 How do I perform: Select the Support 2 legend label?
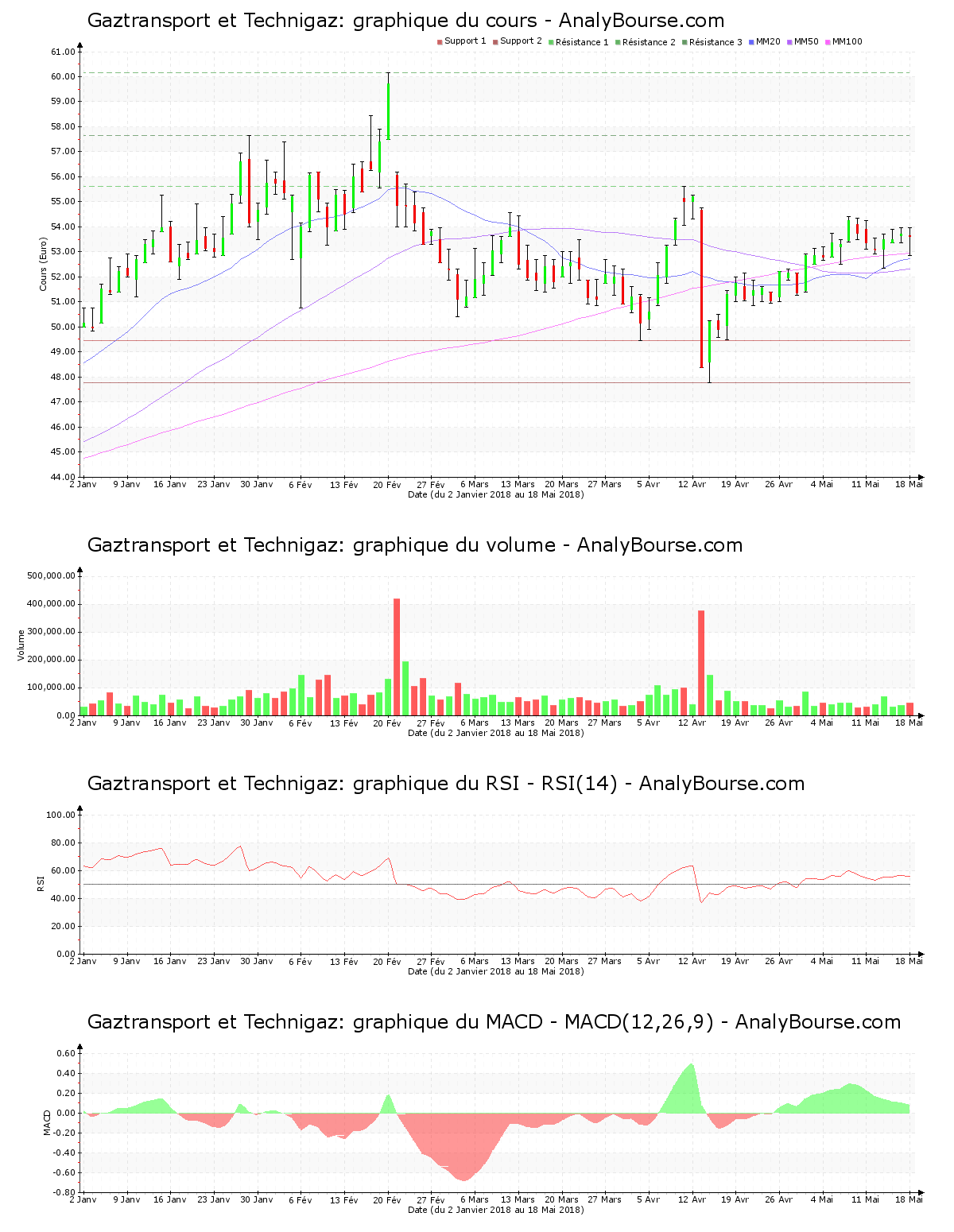click(x=521, y=41)
